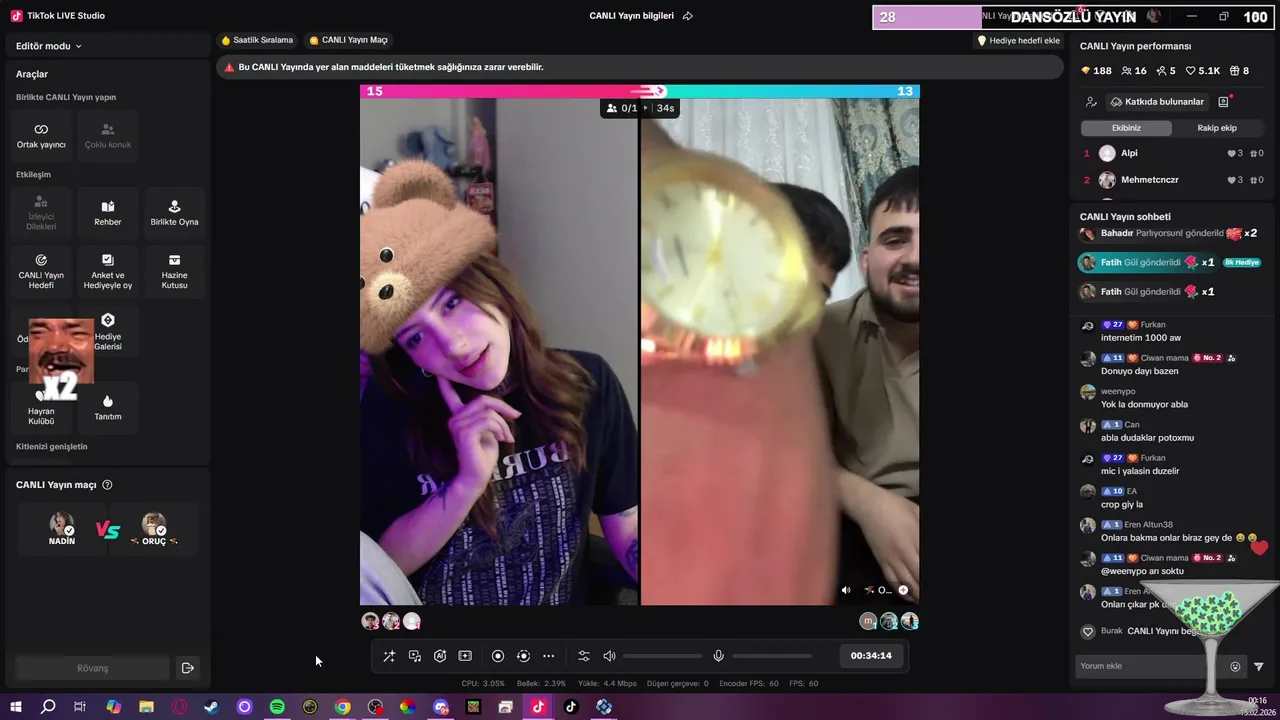Open the Rehber tool
1280x720 pixels.
click(x=108, y=213)
